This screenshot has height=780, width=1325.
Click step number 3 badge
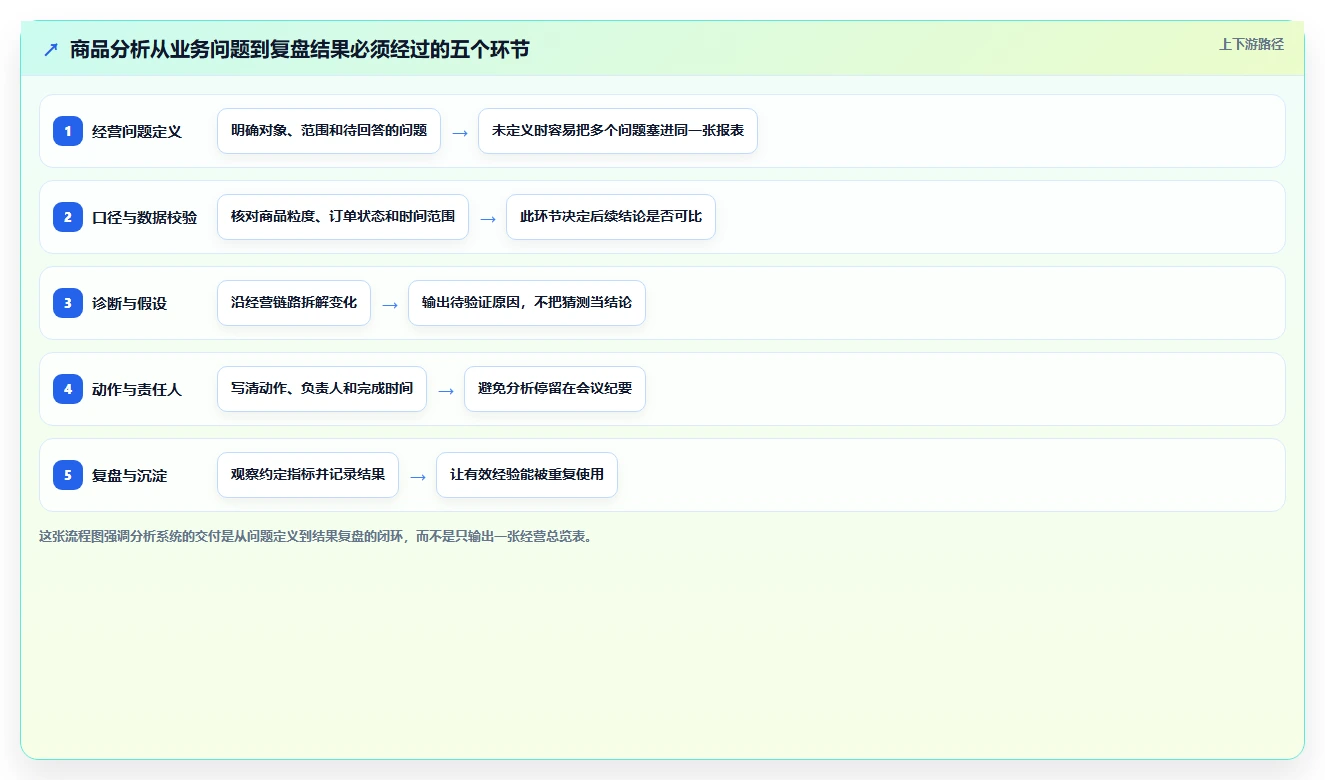[x=68, y=302]
